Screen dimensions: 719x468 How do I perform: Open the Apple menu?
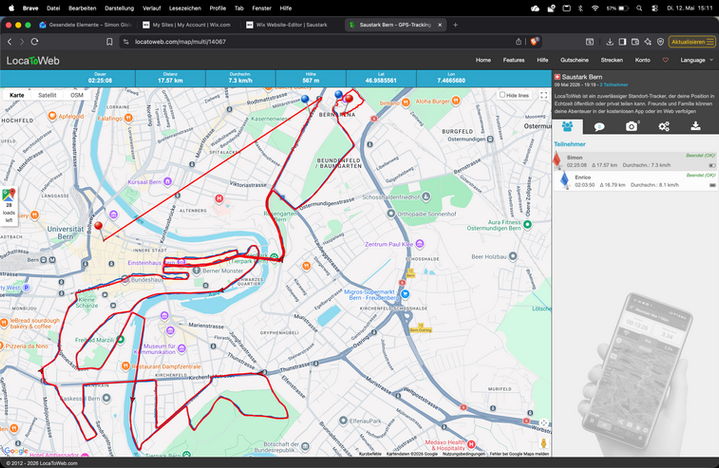tap(11, 8)
